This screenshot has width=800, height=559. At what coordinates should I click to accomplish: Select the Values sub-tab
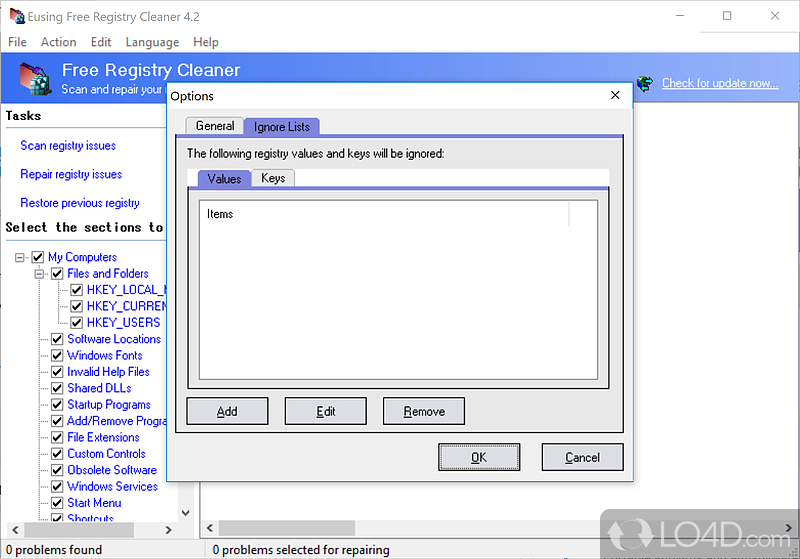[x=224, y=179]
